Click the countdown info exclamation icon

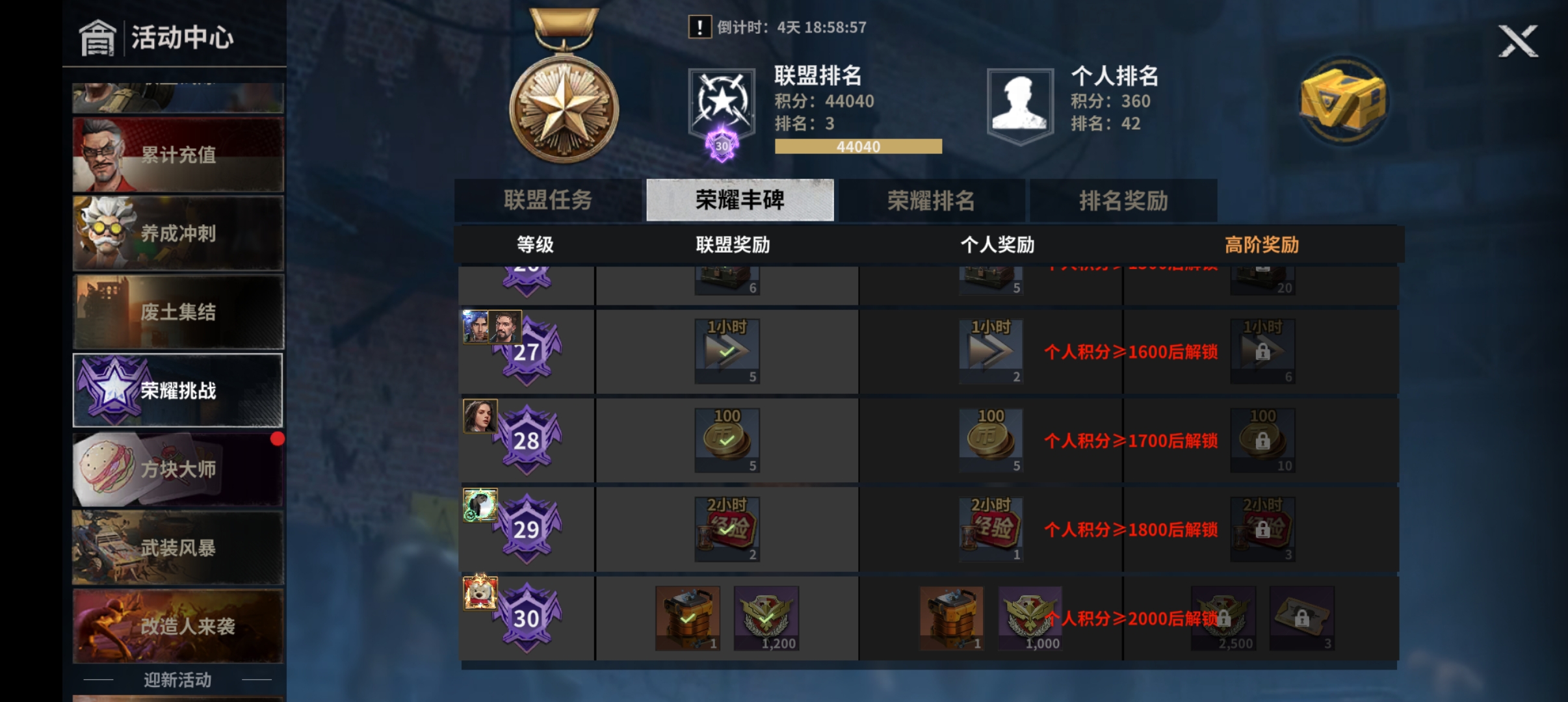tap(699, 27)
